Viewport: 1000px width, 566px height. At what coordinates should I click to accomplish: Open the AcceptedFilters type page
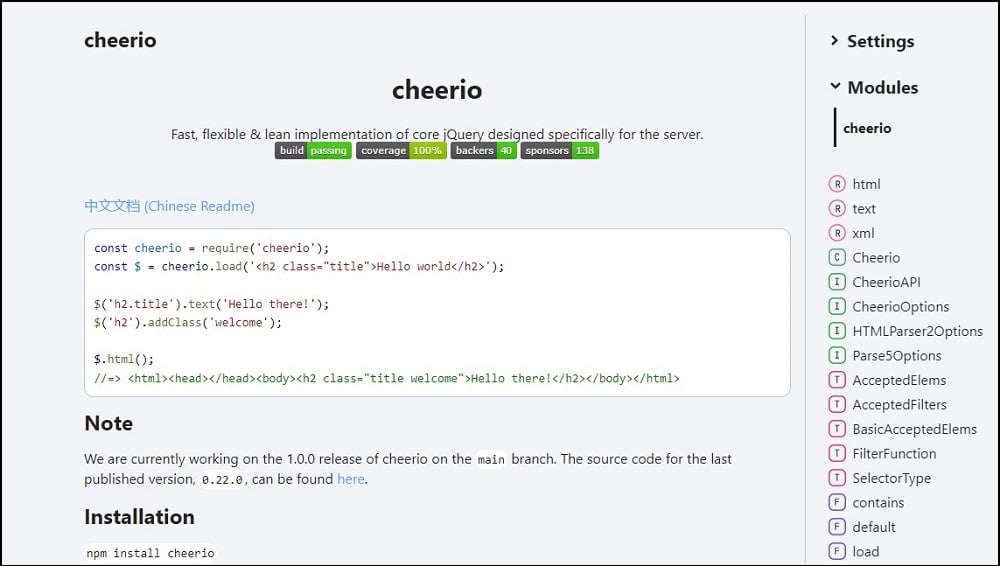(899, 405)
